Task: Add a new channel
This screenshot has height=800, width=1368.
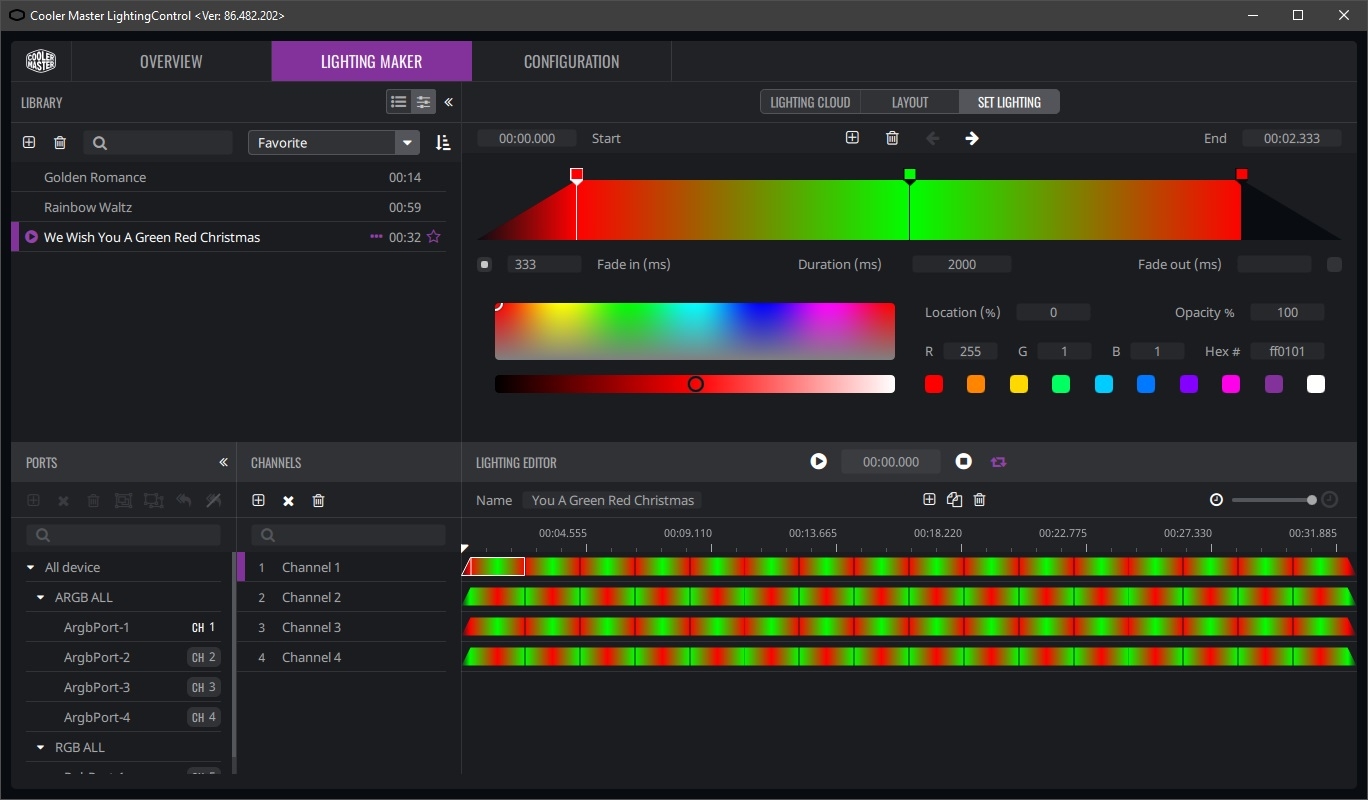Action: [x=258, y=500]
